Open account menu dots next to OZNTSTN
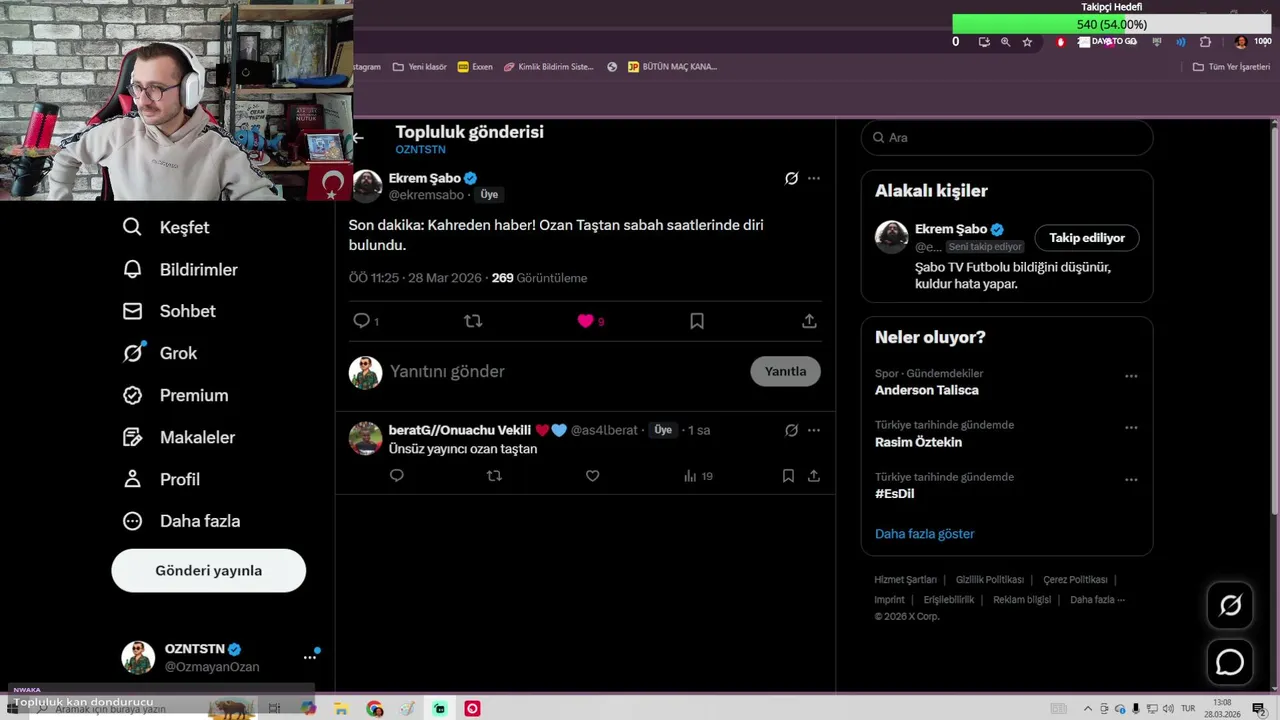The width and height of the screenshot is (1280, 720). [x=309, y=657]
